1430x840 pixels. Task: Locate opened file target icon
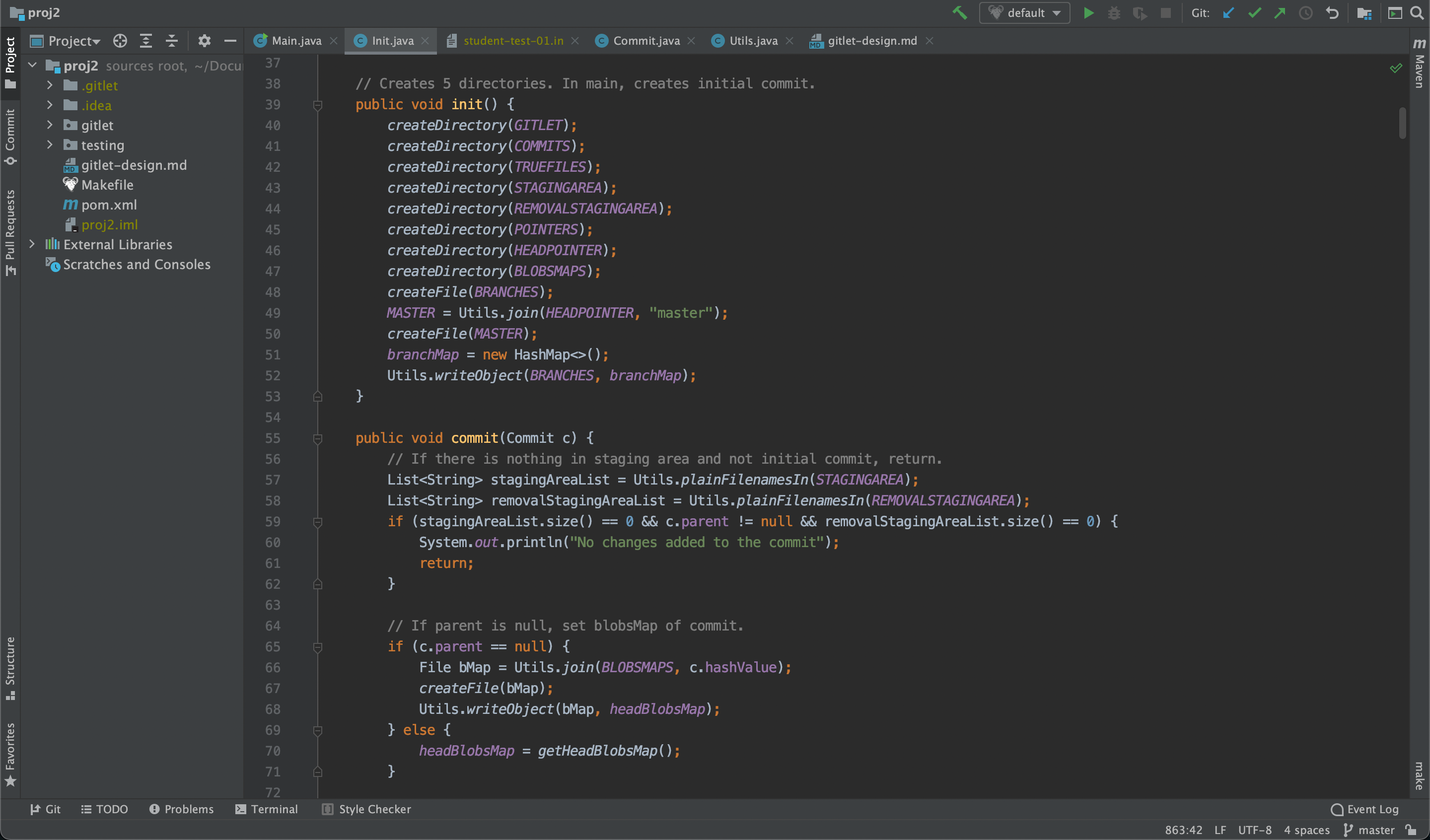pos(120,40)
